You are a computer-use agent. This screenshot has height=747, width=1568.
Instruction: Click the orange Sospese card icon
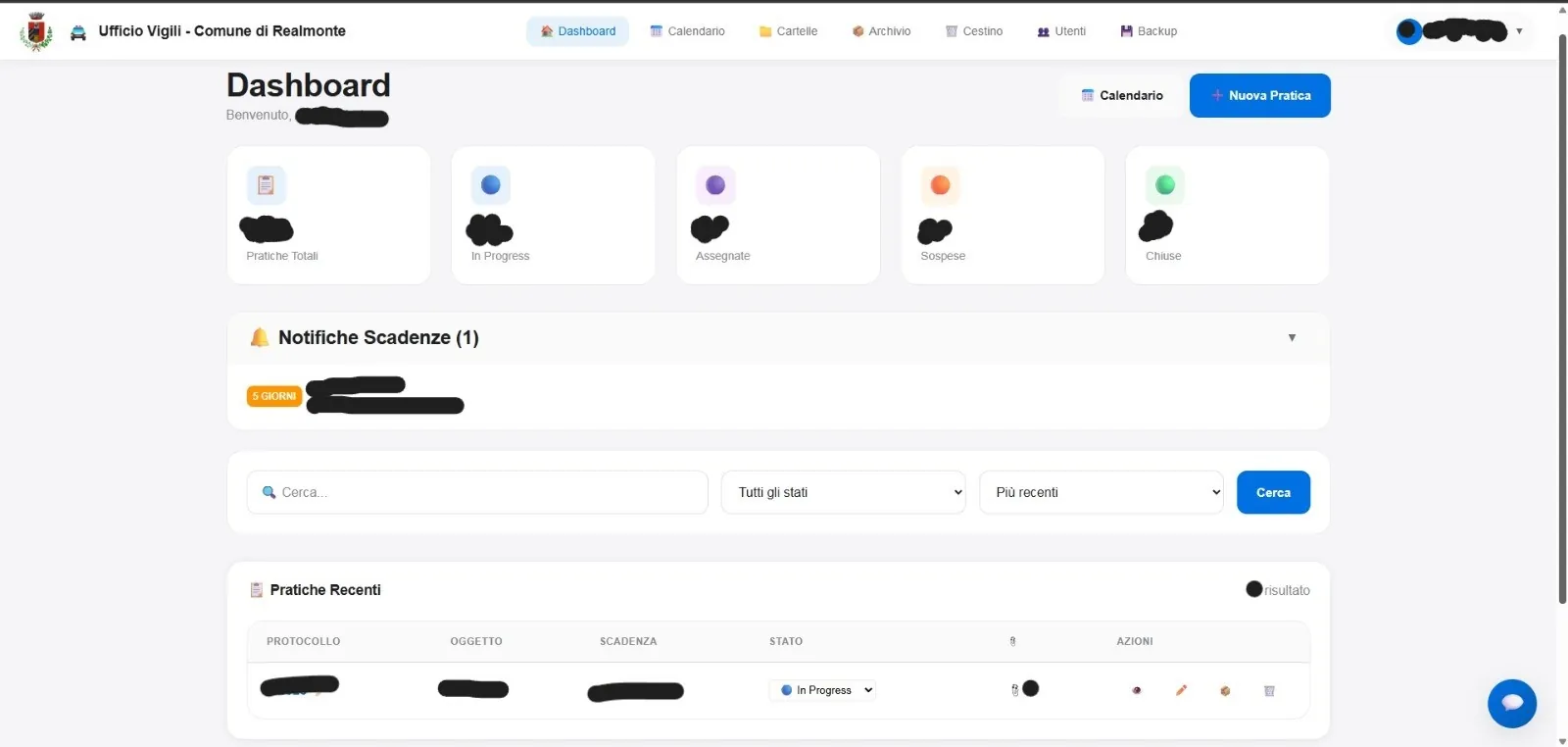tap(940, 184)
